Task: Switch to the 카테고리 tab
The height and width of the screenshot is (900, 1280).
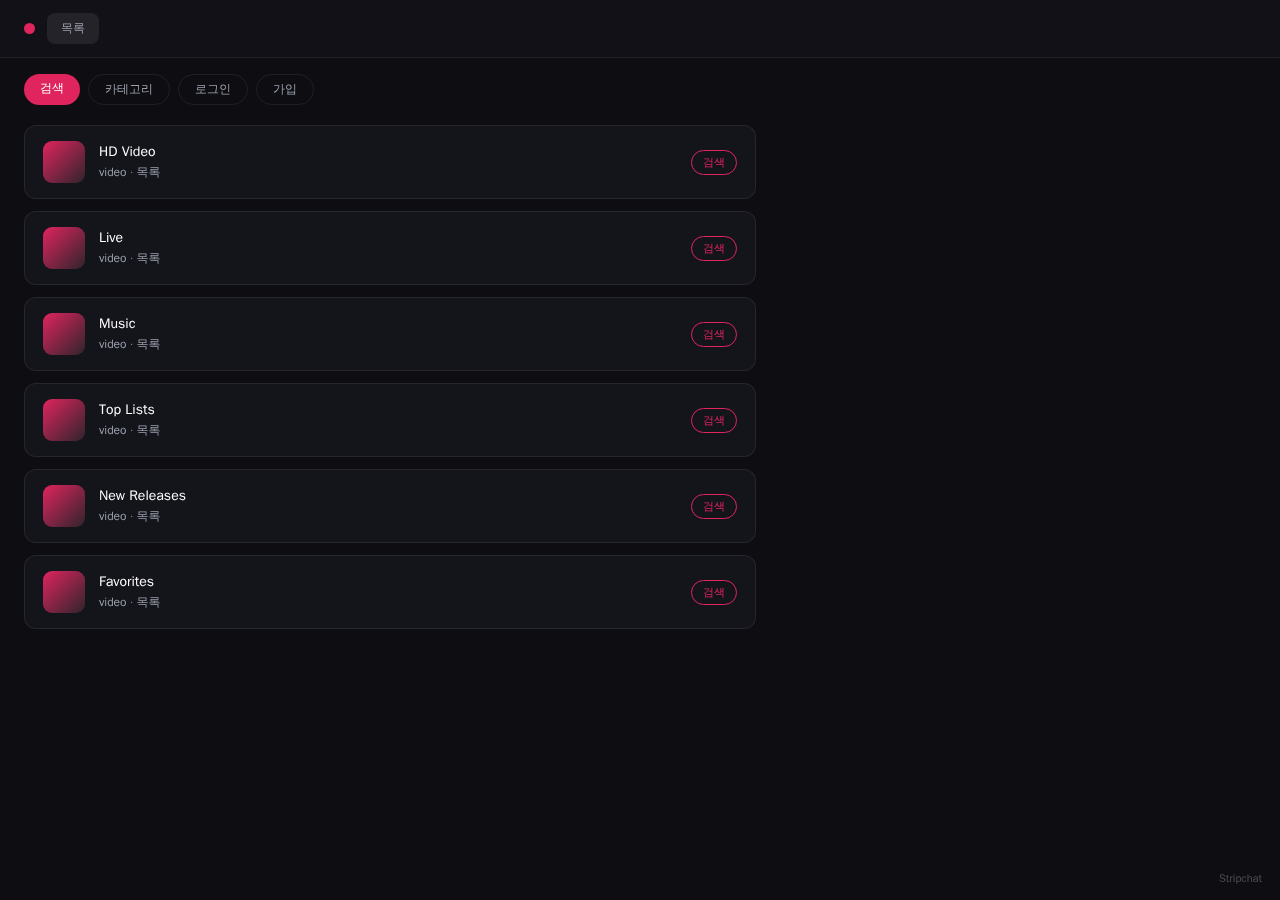Action: (129, 89)
